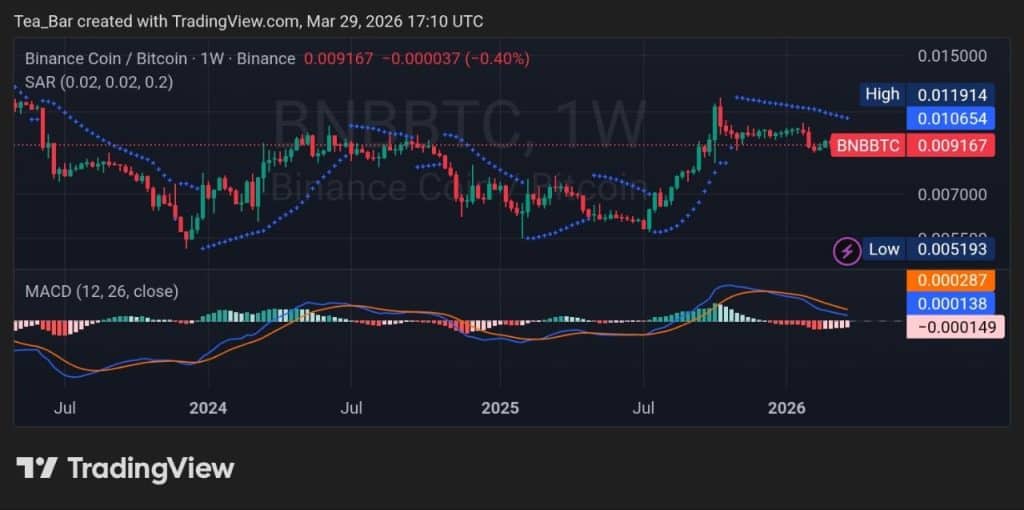Select the Low price label 0.005193
Image resolution: width=1024 pixels, height=510 pixels.
pos(952,249)
